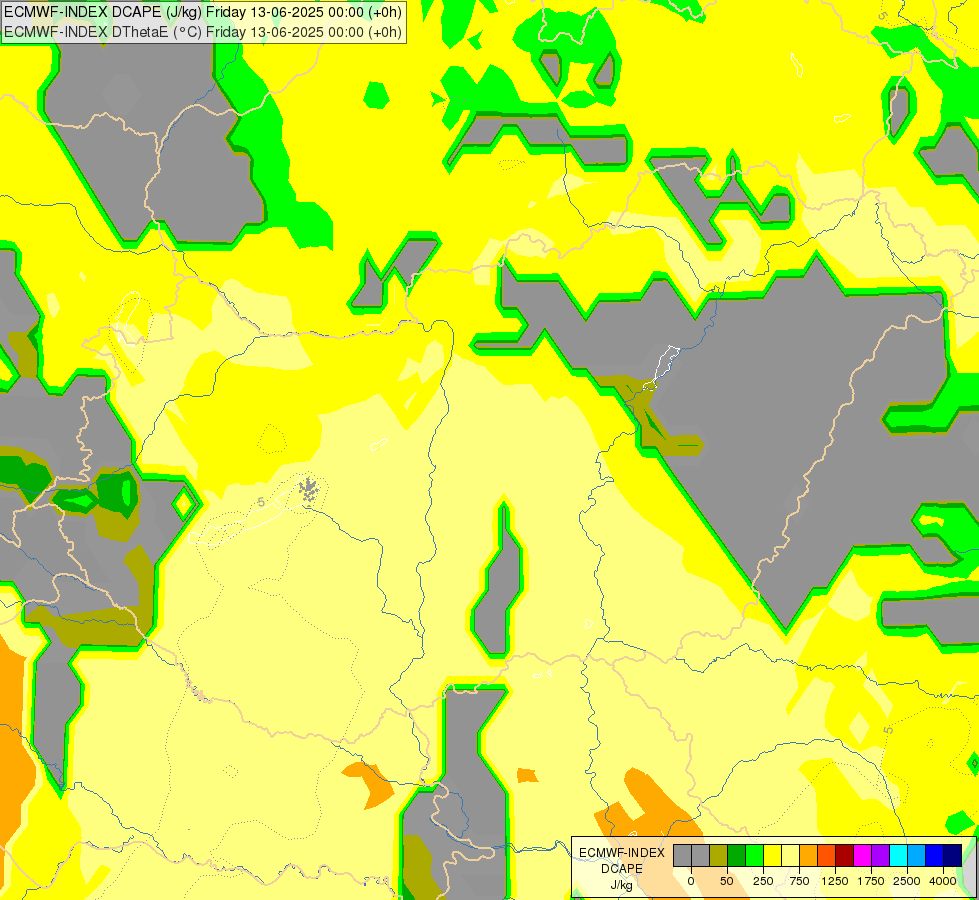
Task: Click the legend value 4000
Action: tap(943, 881)
